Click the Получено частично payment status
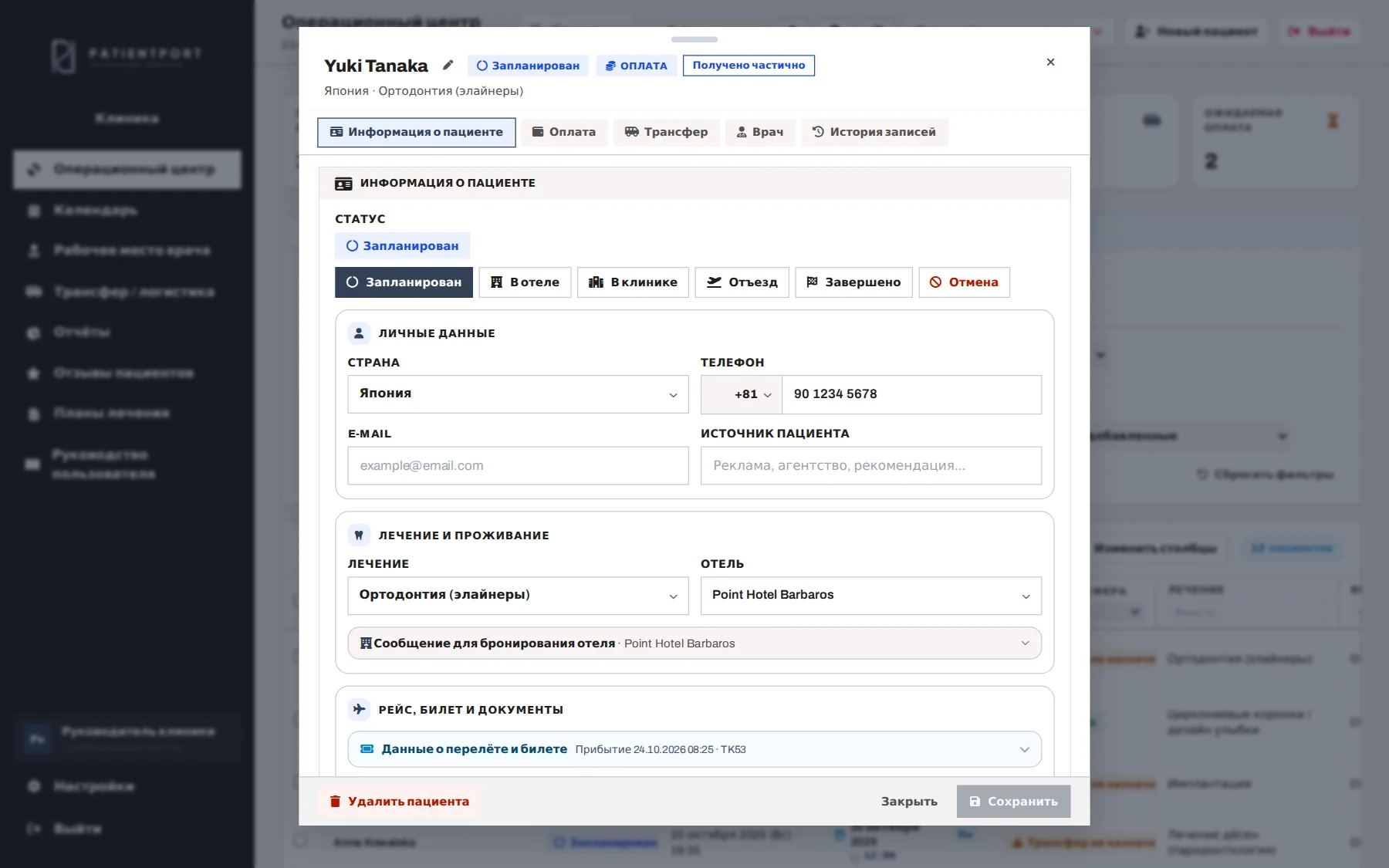This screenshot has height=868, width=1389. [x=749, y=66]
